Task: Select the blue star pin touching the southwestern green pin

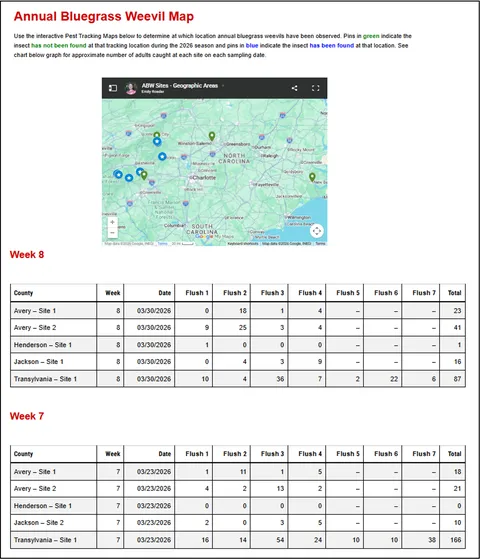Action: point(140,172)
